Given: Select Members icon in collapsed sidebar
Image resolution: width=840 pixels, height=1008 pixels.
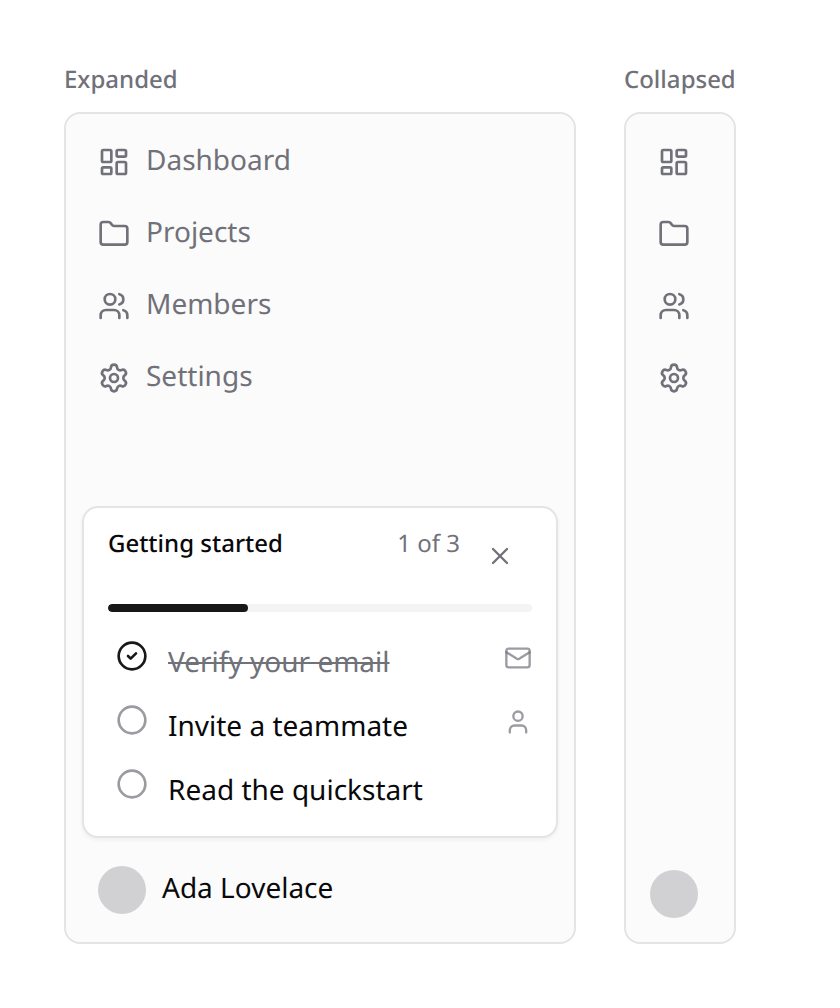Looking at the screenshot, I should [x=674, y=306].
